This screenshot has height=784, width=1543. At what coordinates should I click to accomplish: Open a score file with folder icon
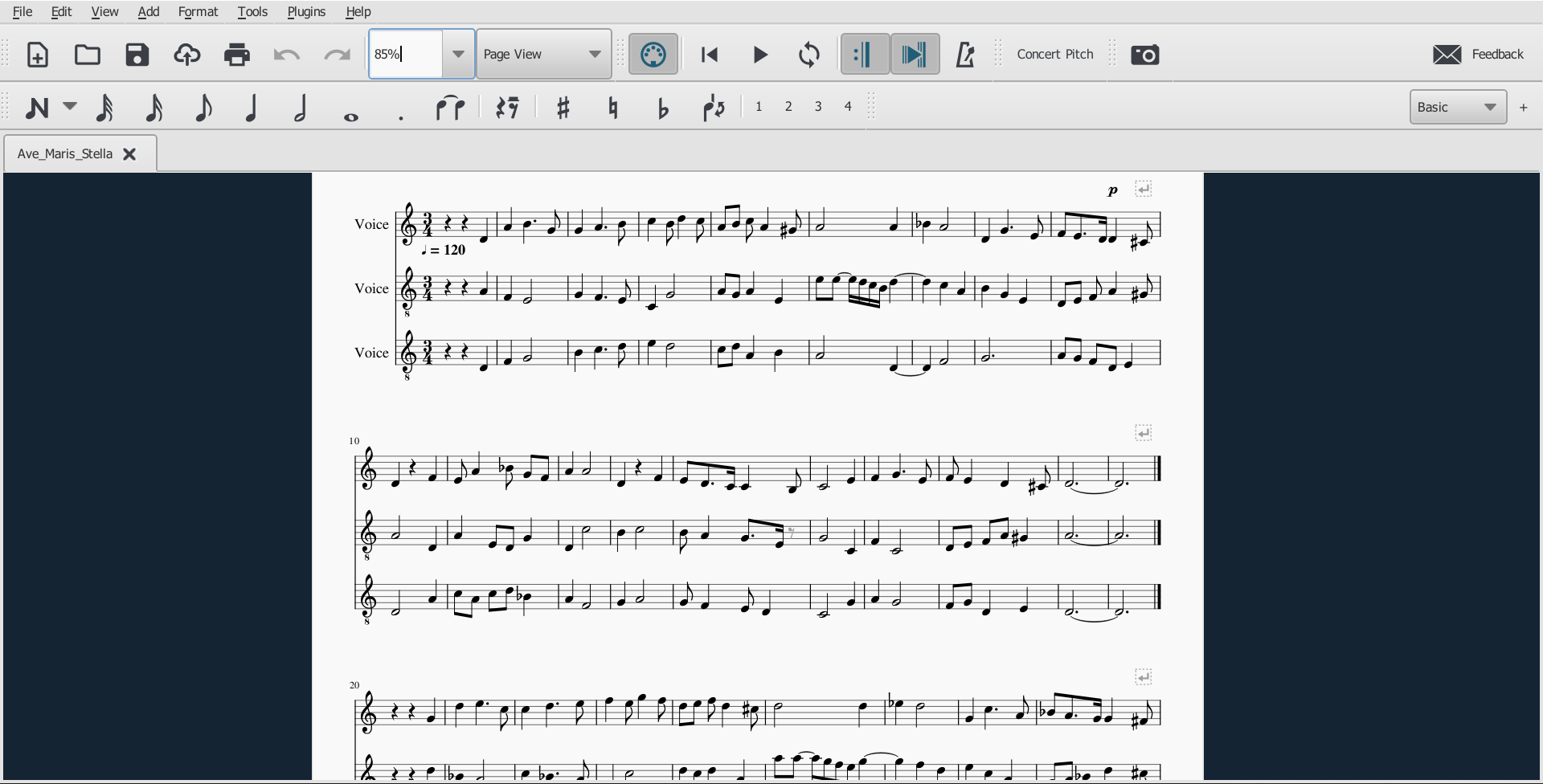point(88,55)
